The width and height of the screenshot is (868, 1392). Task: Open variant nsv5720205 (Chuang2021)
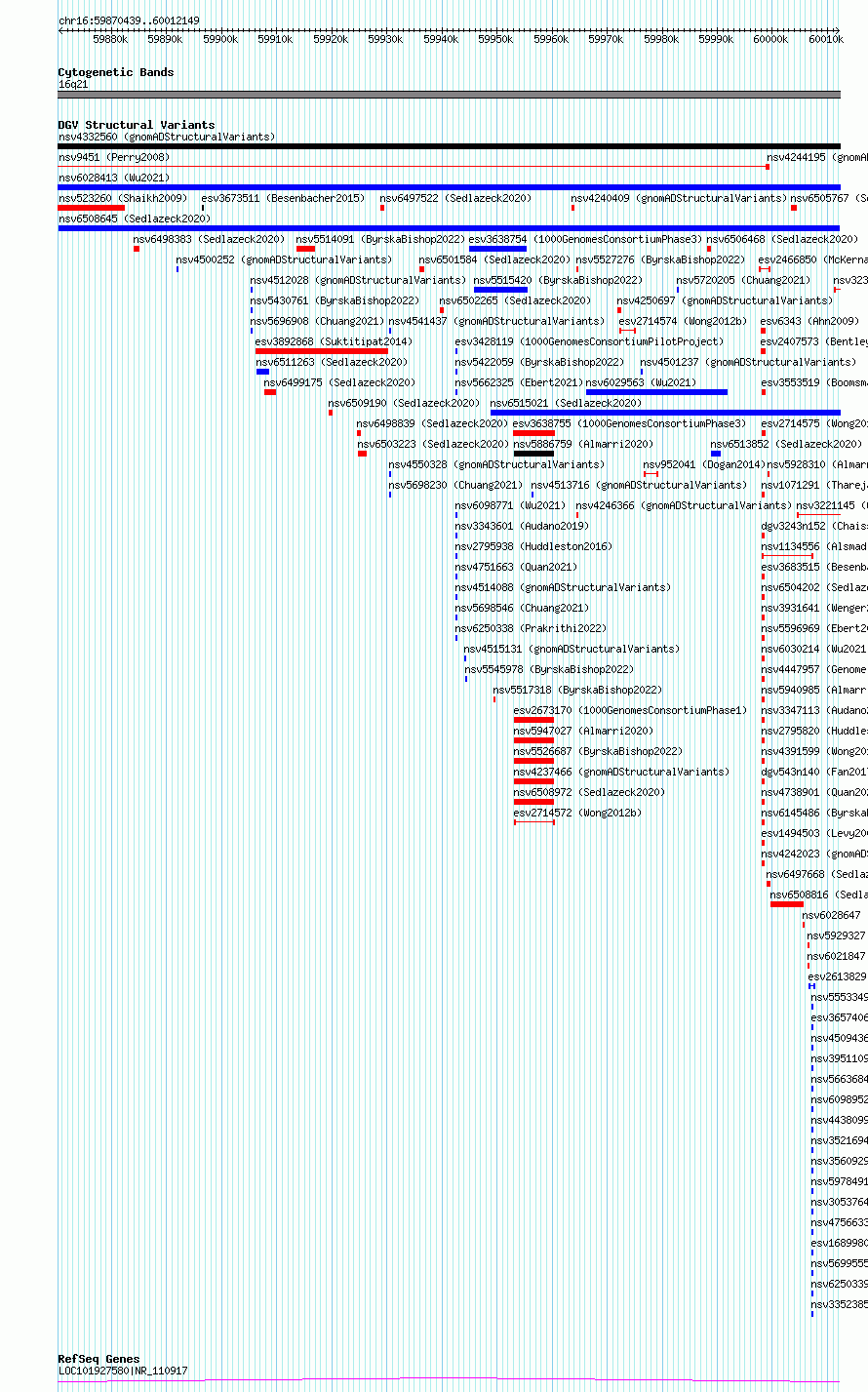point(743,280)
